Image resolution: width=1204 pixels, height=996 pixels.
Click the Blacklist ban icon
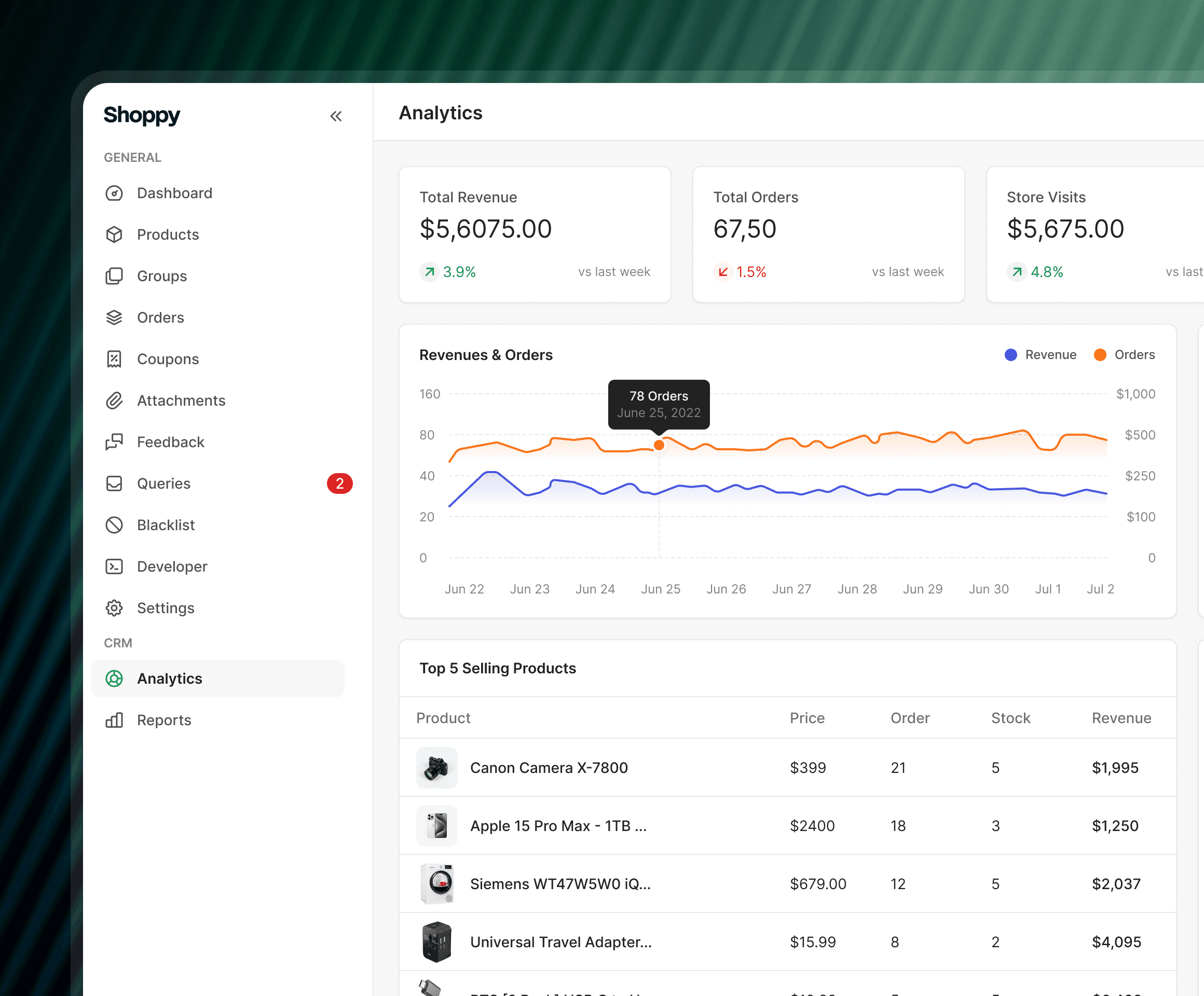point(114,525)
